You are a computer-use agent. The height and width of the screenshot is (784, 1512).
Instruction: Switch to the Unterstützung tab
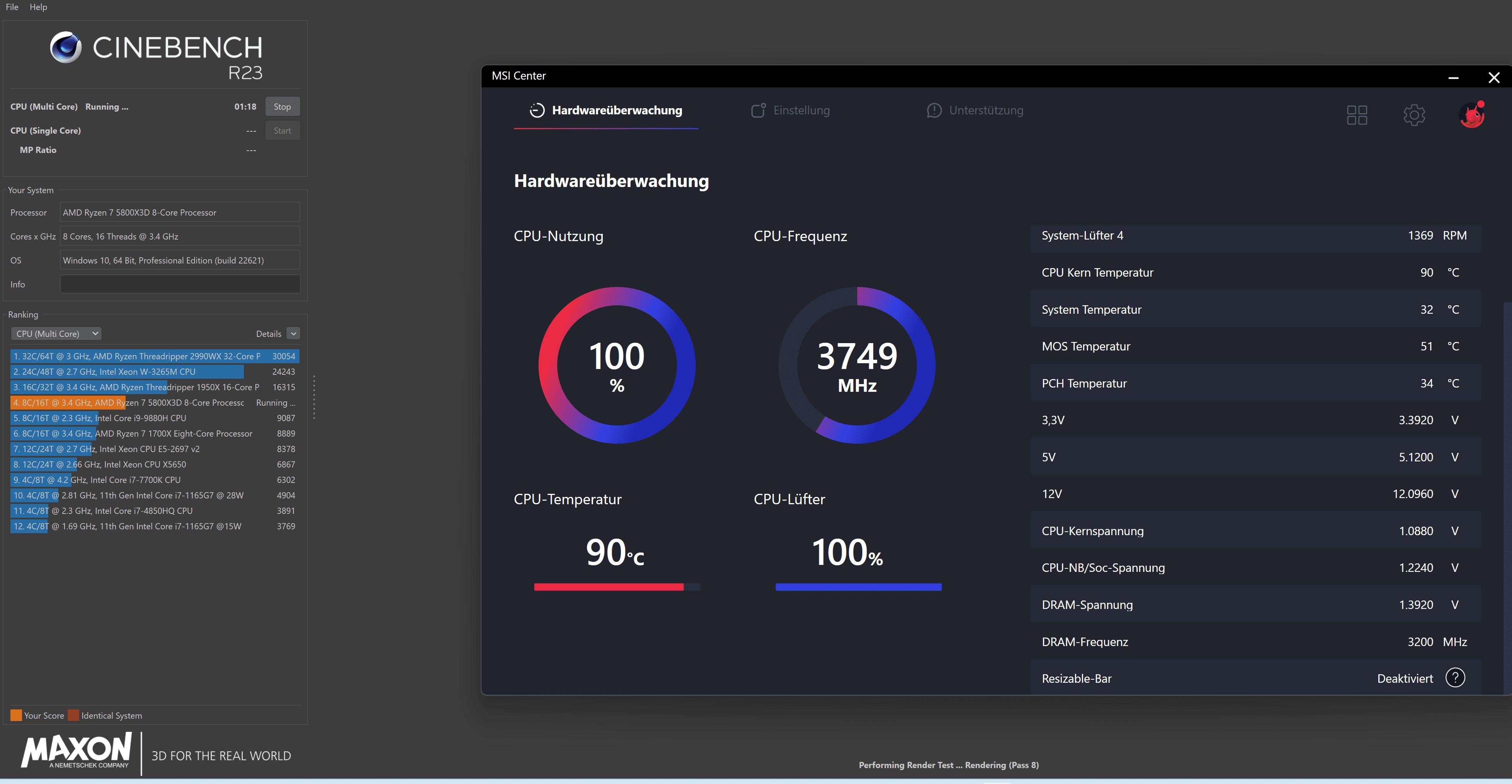point(985,111)
